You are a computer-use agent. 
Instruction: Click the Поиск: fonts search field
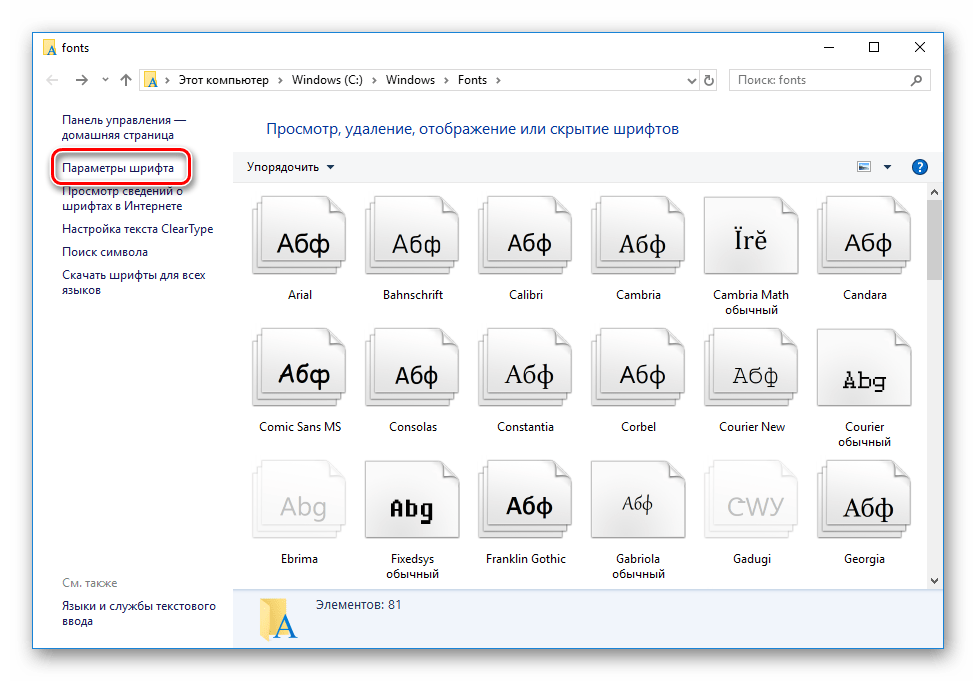pyautogui.click(x=820, y=80)
